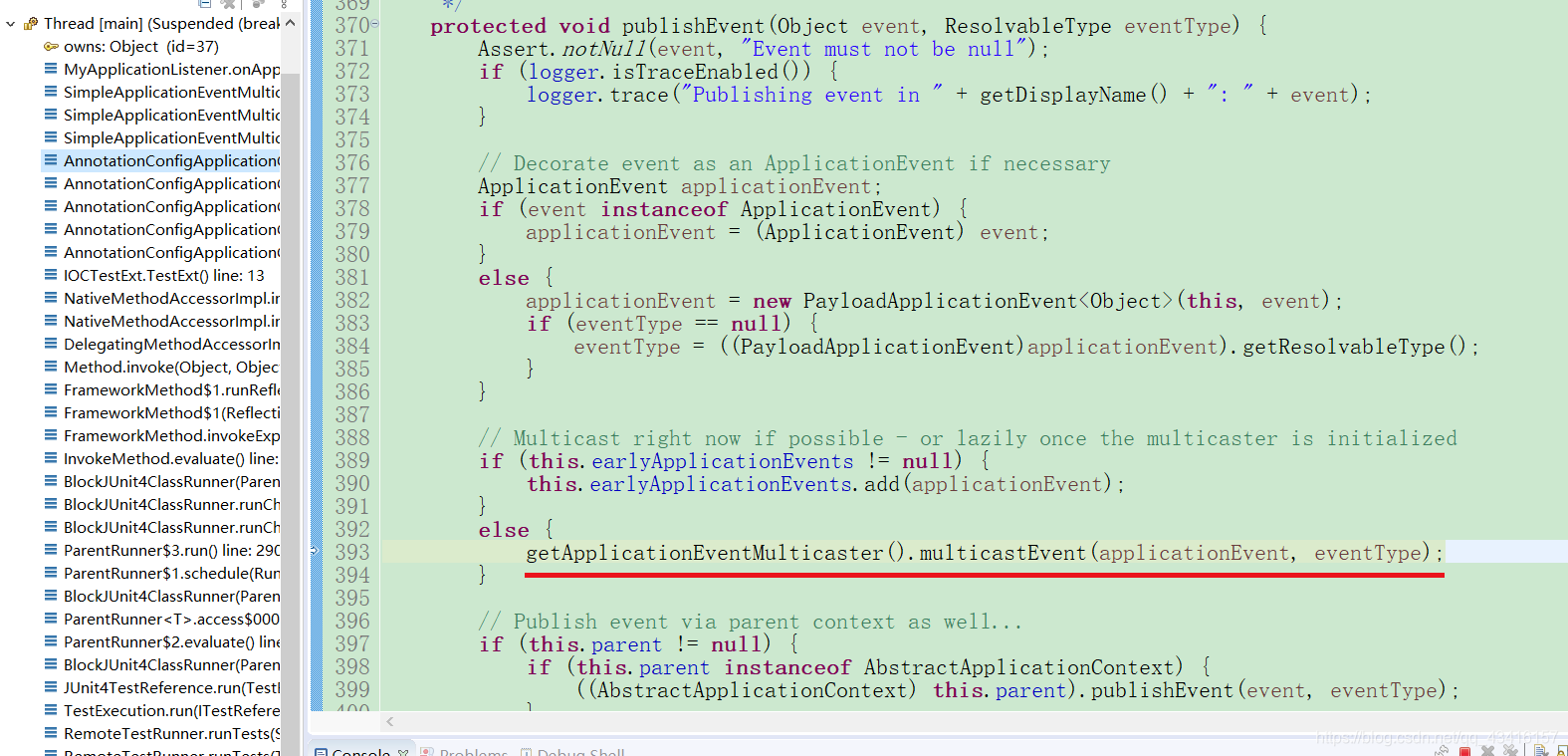Click 'isTraceEnabled' on line 372
The height and width of the screenshot is (756, 1568).
(x=695, y=72)
